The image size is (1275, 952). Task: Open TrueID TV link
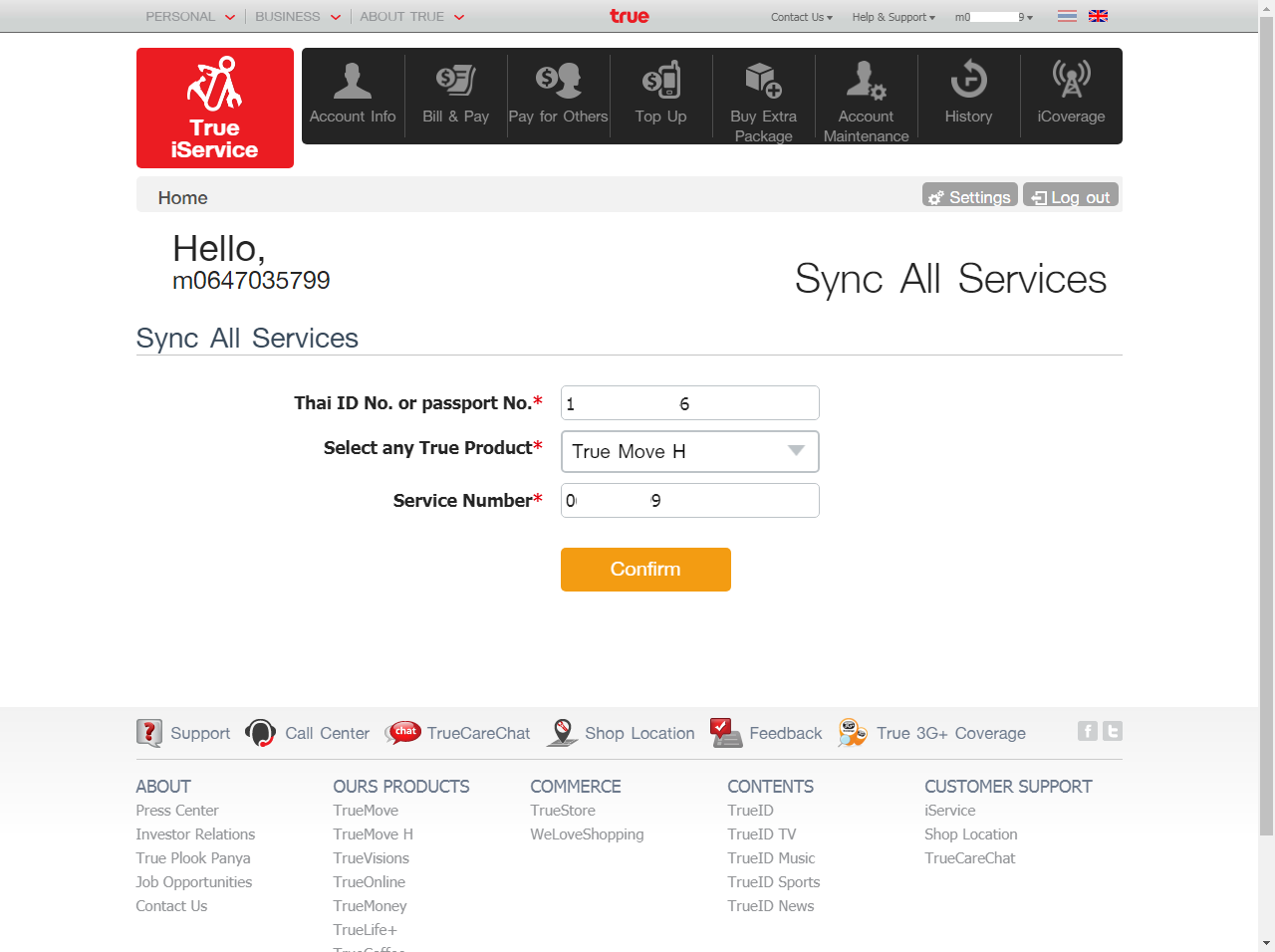click(762, 834)
